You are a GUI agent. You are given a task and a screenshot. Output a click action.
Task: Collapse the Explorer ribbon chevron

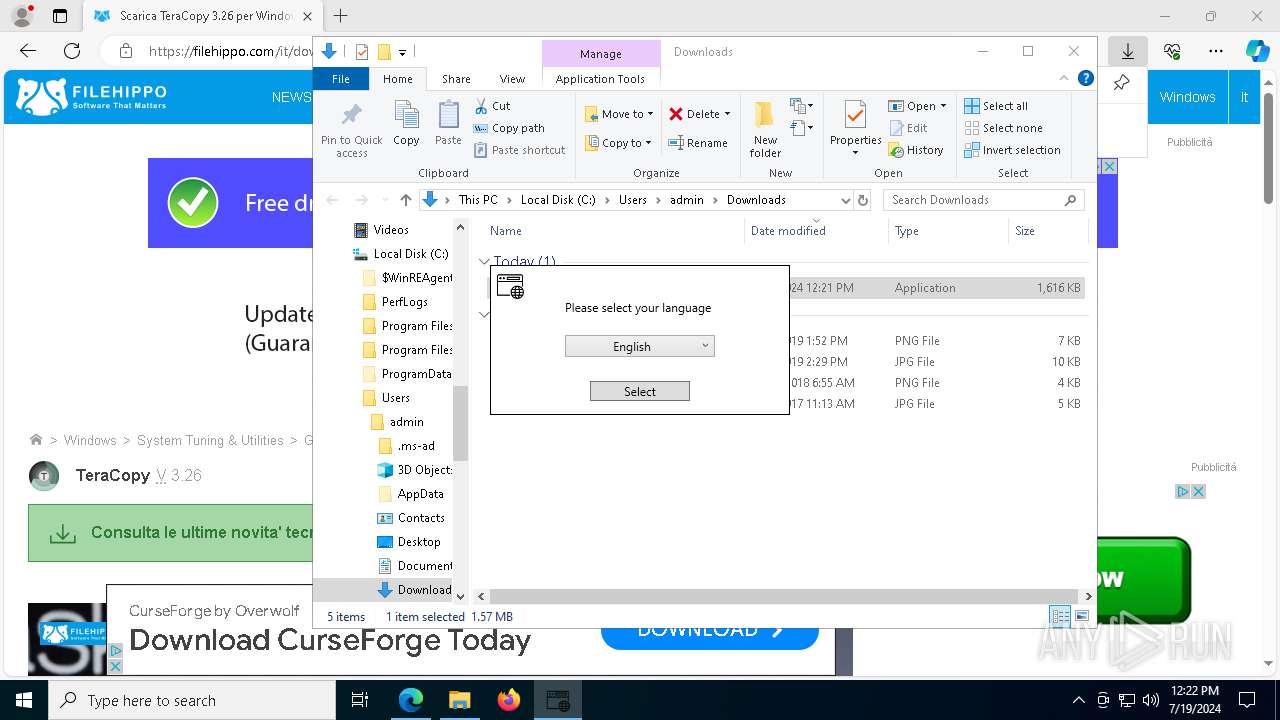coord(1064,78)
